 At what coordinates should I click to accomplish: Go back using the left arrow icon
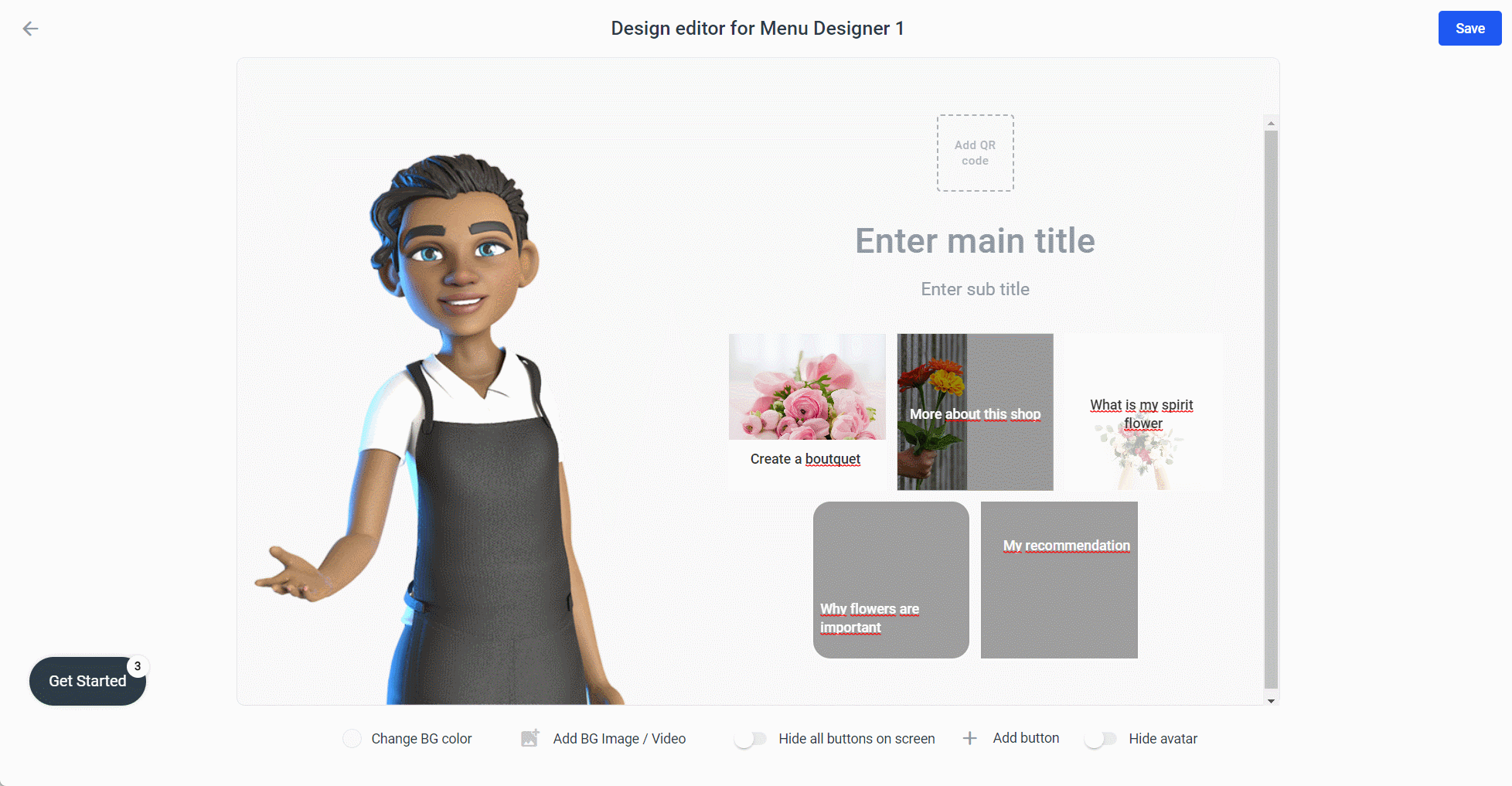click(x=30, y=29)
